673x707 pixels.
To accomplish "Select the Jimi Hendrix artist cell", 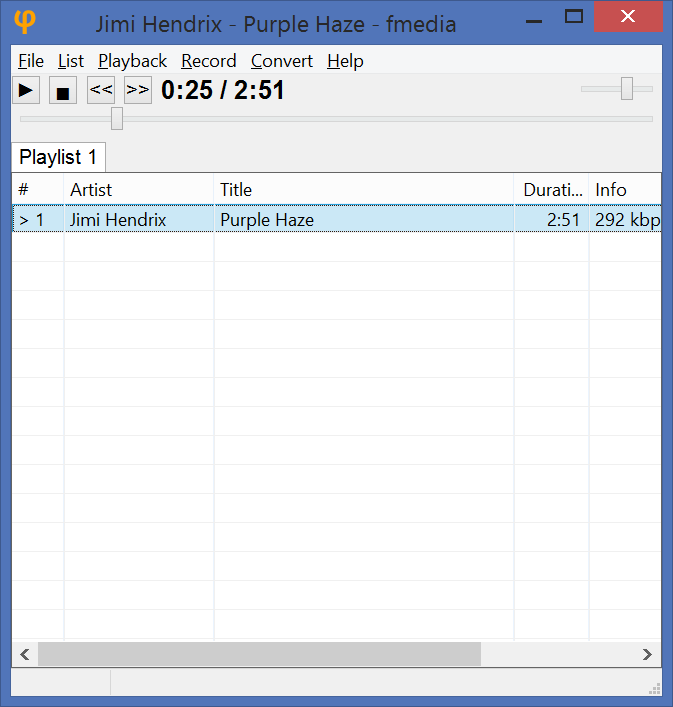I will [x=139, y=220].
